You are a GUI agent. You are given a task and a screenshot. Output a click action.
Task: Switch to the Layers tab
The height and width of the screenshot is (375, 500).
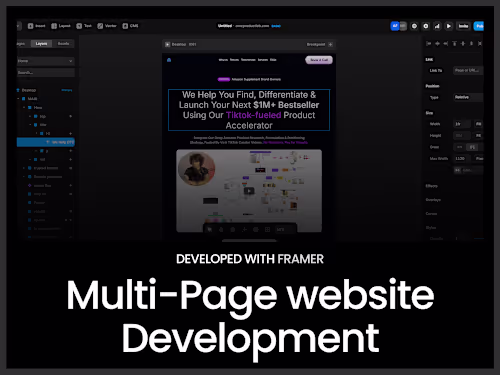click(x=41, y=44)
